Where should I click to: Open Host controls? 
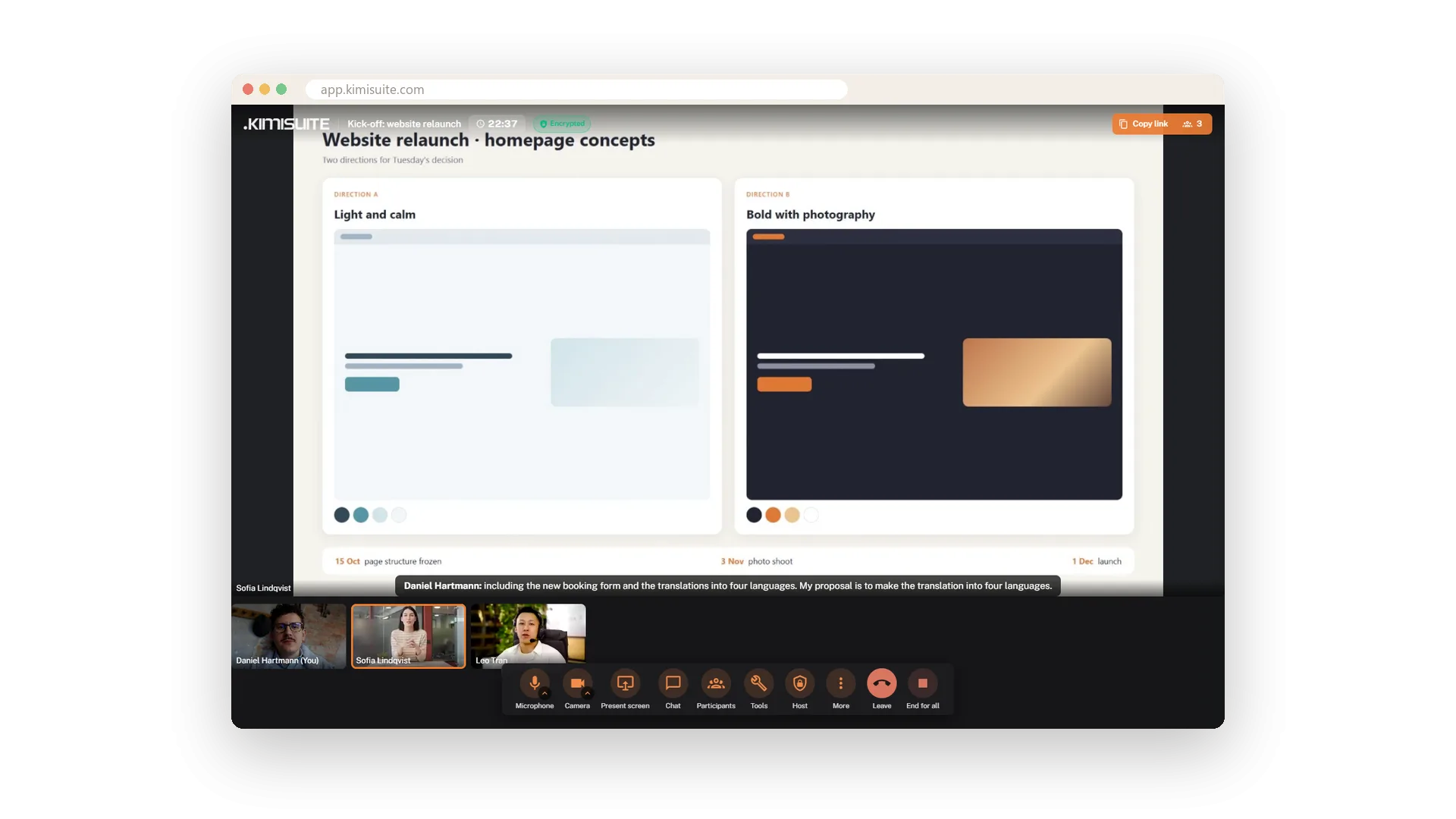click(800, 682)
